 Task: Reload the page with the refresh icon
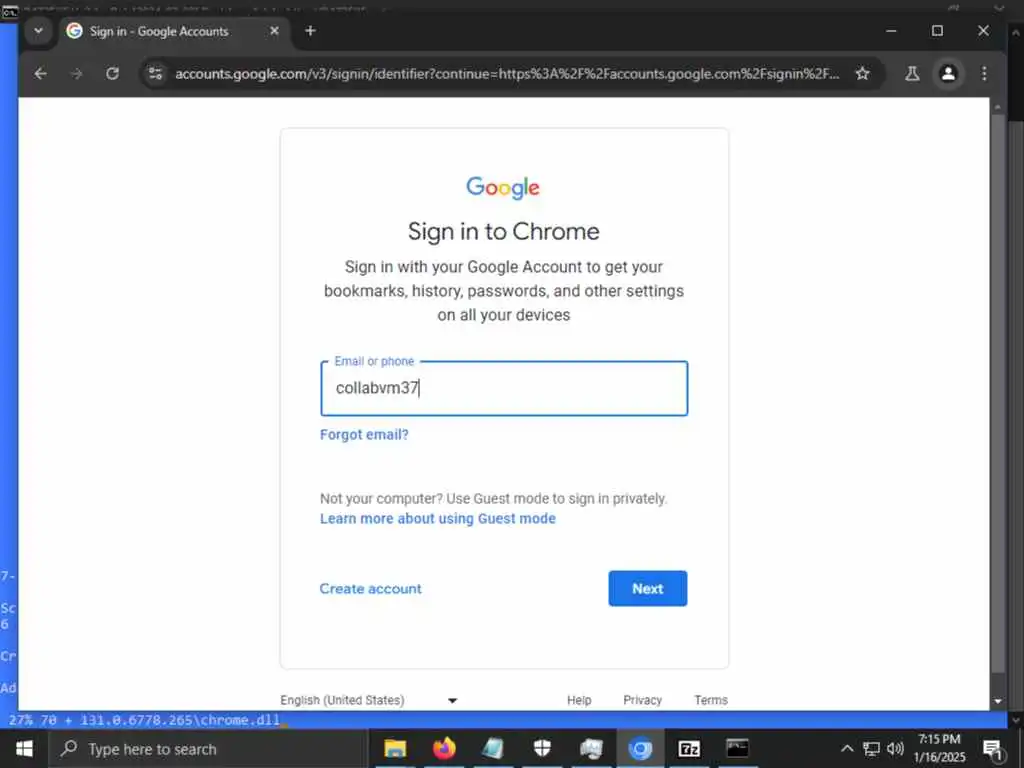click(x=112, y=74)
